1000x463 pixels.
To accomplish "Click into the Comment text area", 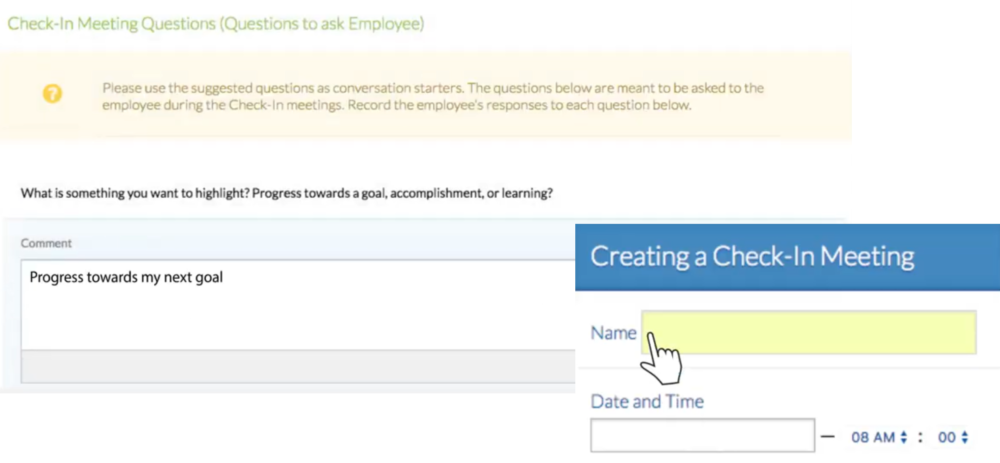I will click(298, 305).
